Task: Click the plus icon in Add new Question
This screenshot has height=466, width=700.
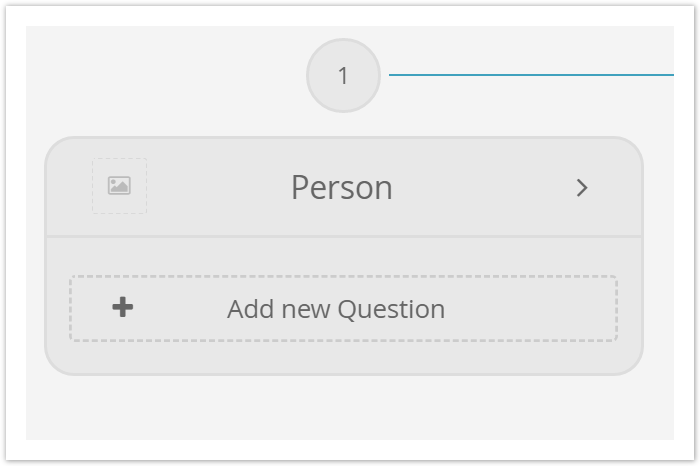Action: [123, 307]
